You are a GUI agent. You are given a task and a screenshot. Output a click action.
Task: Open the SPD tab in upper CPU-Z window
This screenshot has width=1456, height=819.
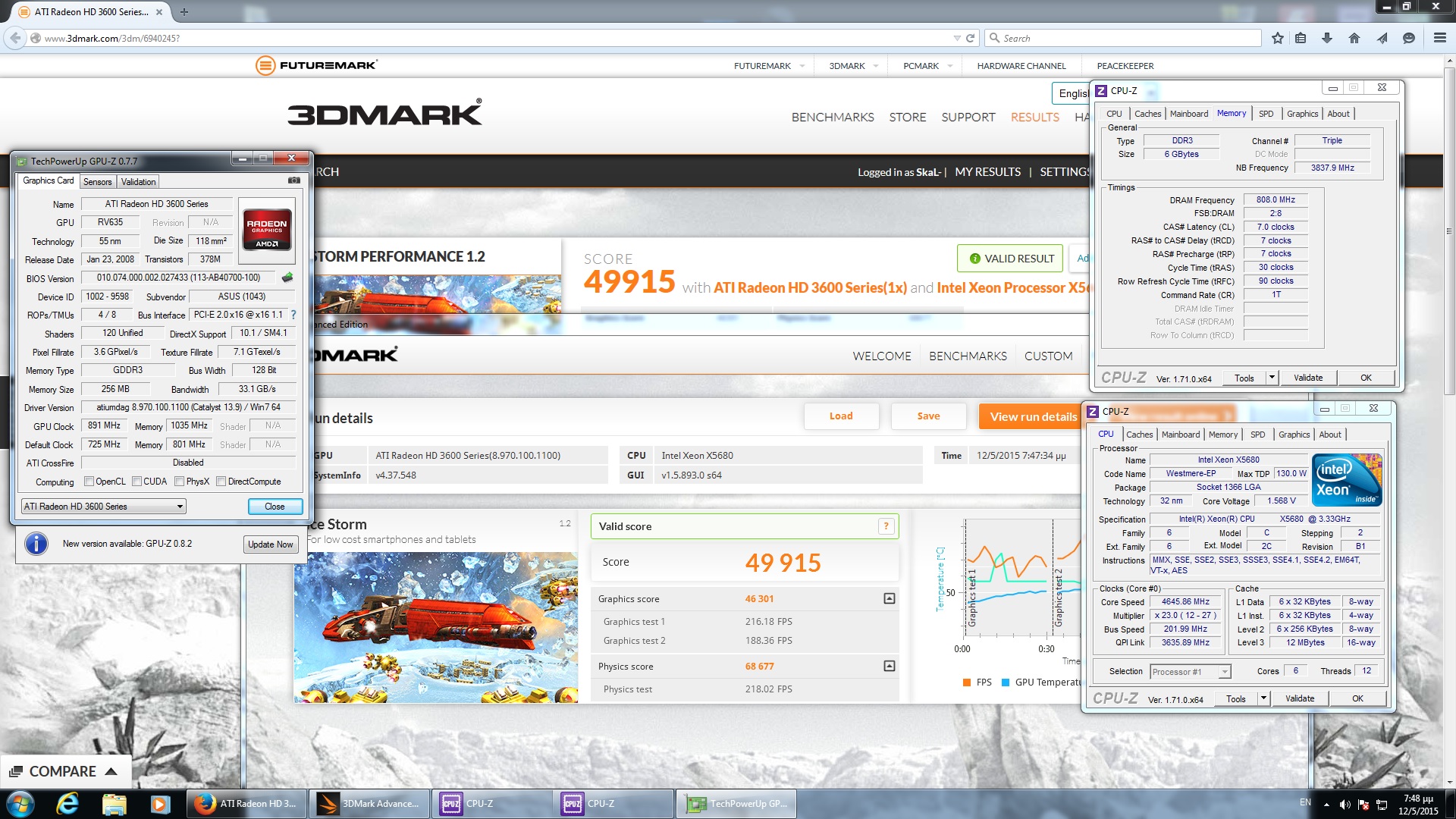(x=1266, y=114)
